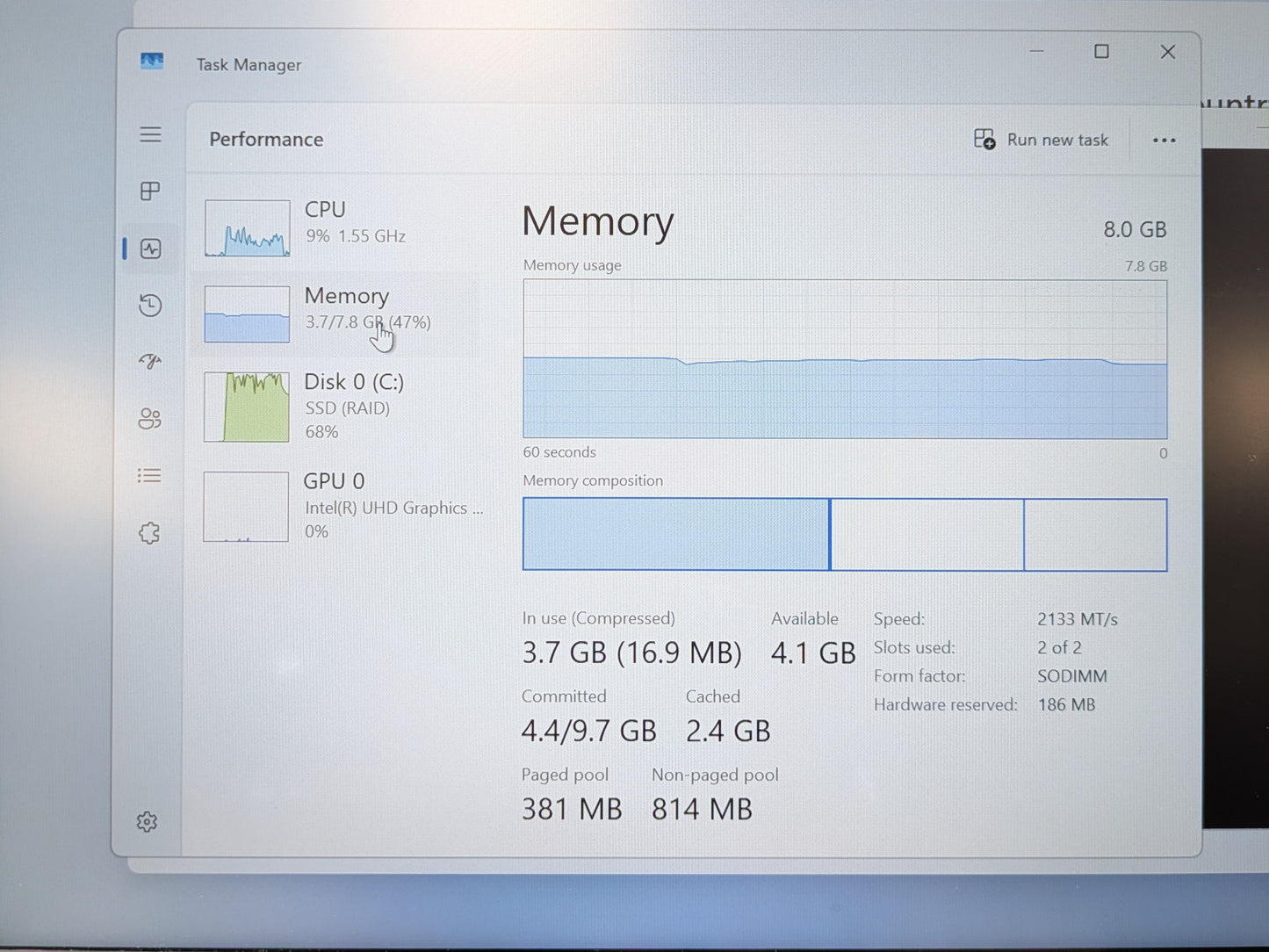Select the Performance page icon
This screenshot has width=1269, height=952.
150,249
